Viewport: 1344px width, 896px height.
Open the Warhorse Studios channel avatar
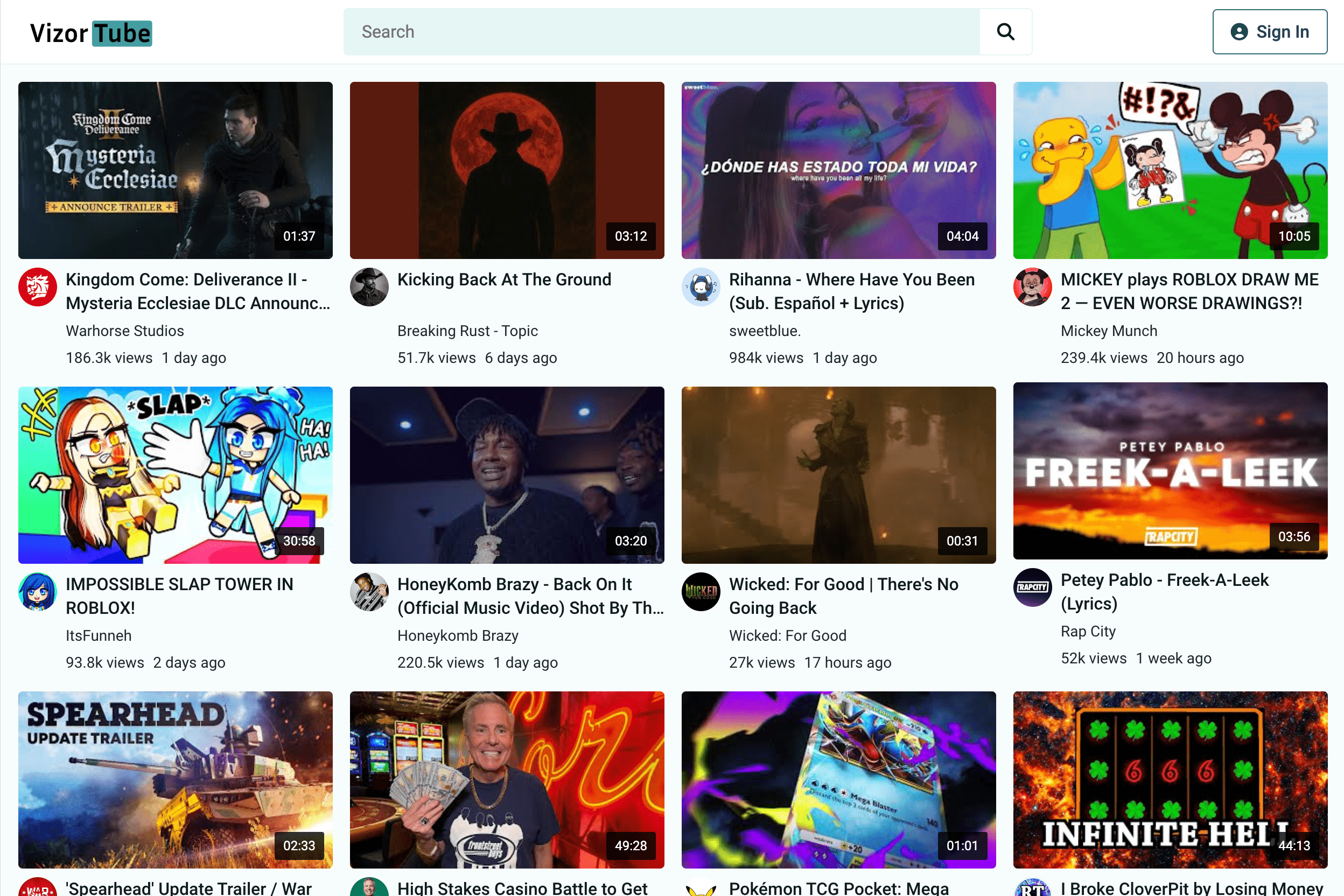point(37,288)
